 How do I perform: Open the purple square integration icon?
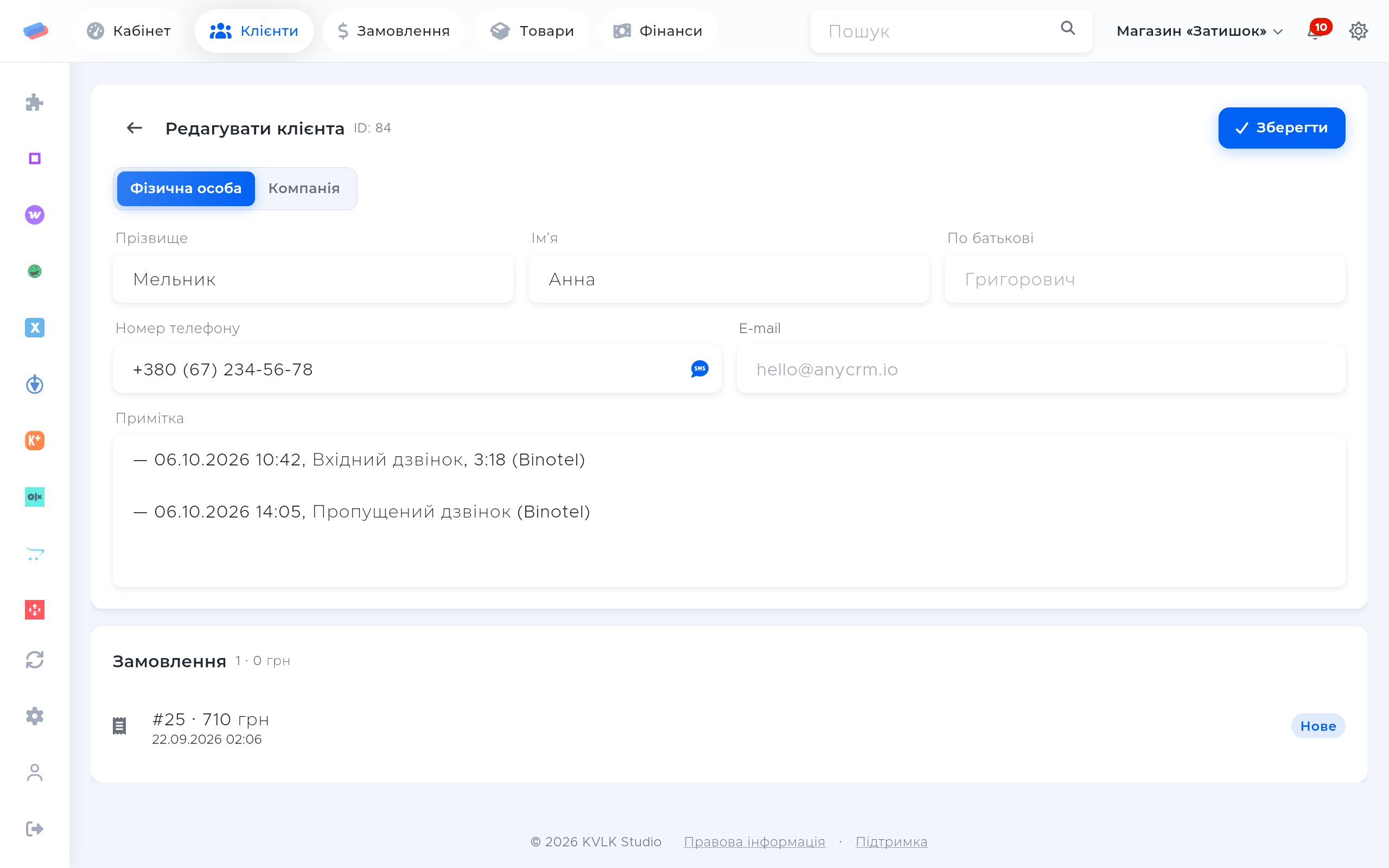pos(34,158)
